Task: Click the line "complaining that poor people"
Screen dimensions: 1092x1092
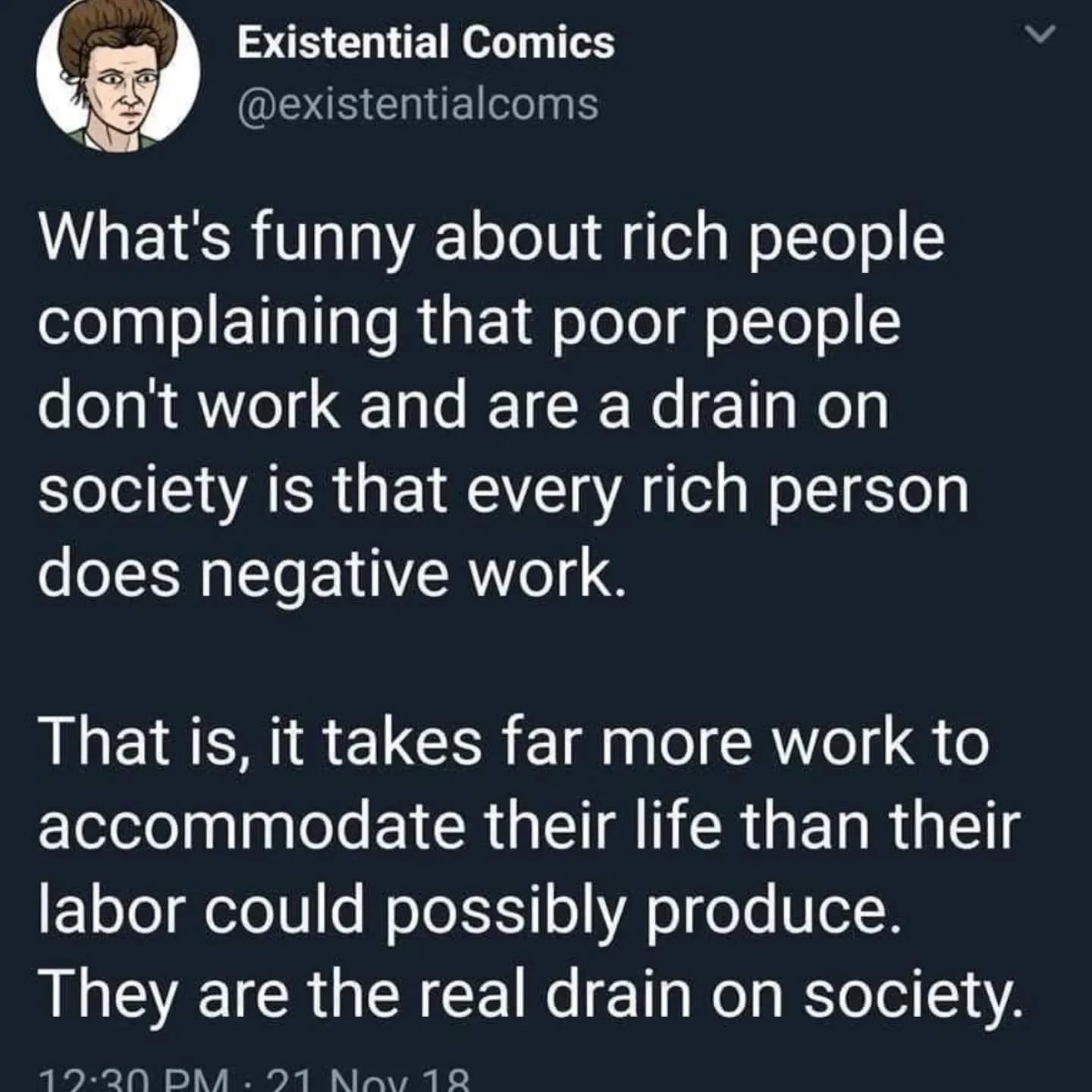Action: click(x=469, y=324)
